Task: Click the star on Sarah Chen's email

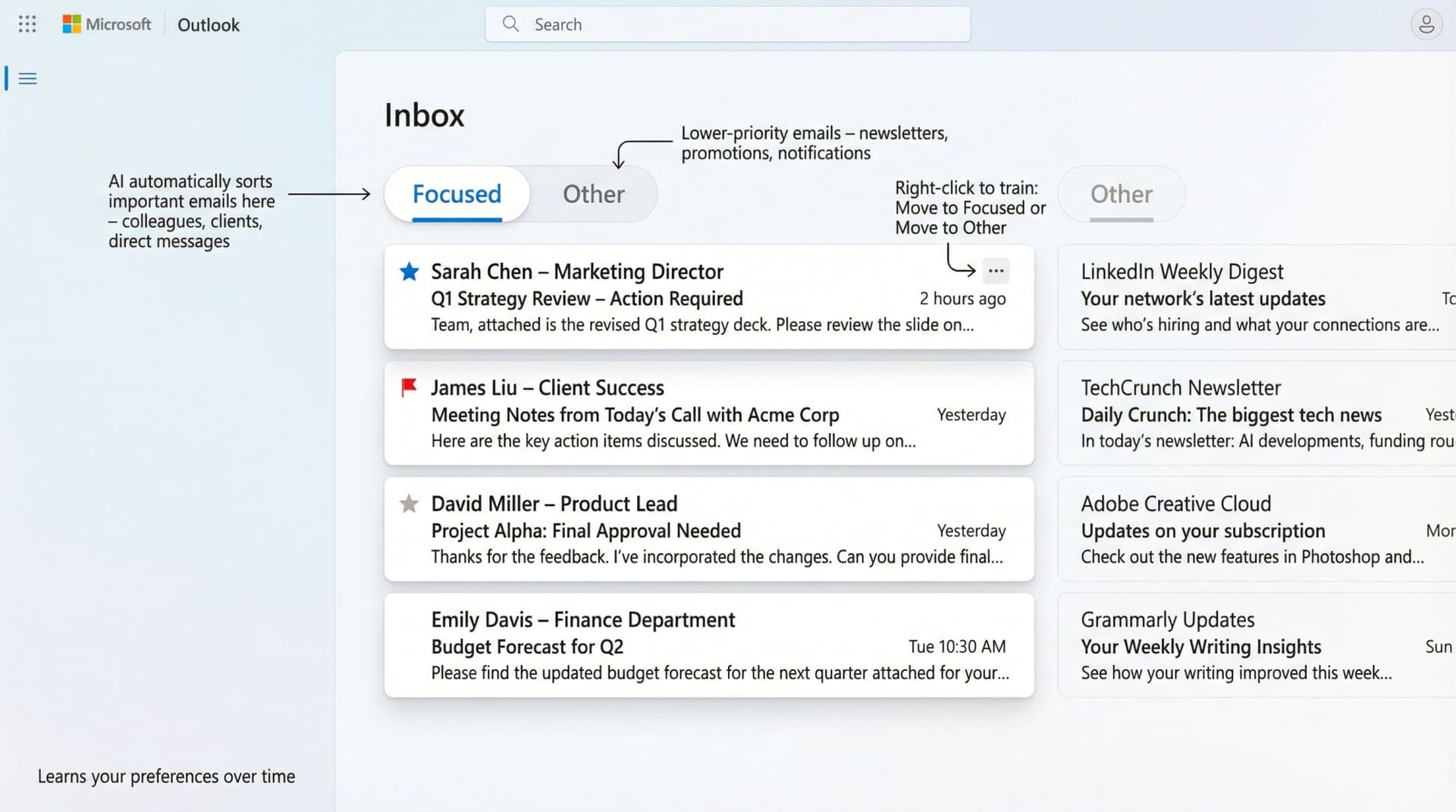Action: click(x=409, y=271)
